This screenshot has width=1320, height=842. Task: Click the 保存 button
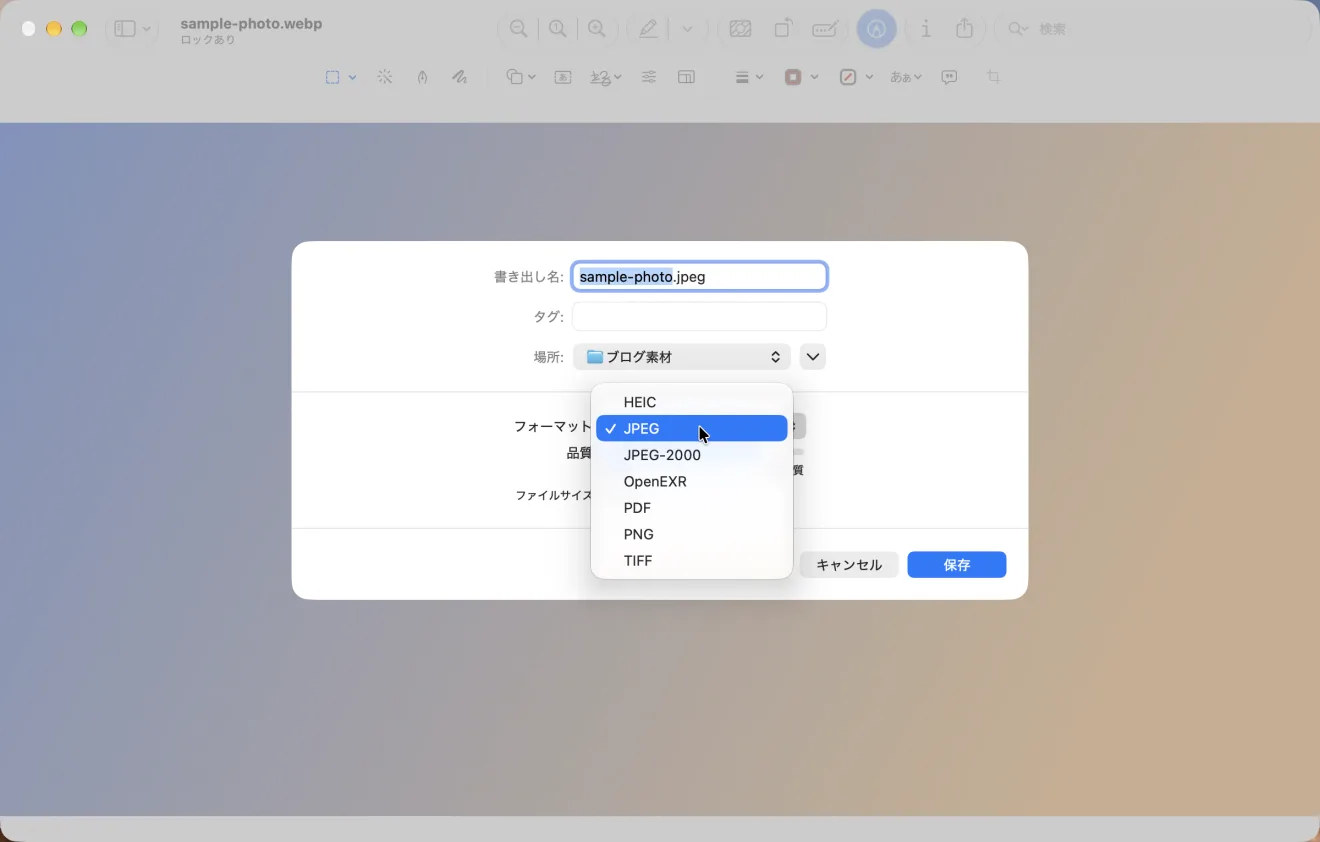[957, 565]
